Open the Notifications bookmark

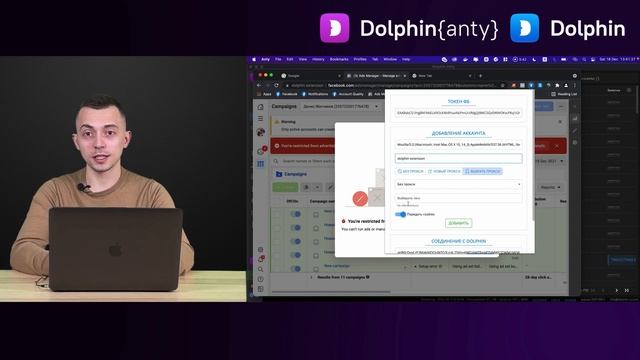coord(315,94)
